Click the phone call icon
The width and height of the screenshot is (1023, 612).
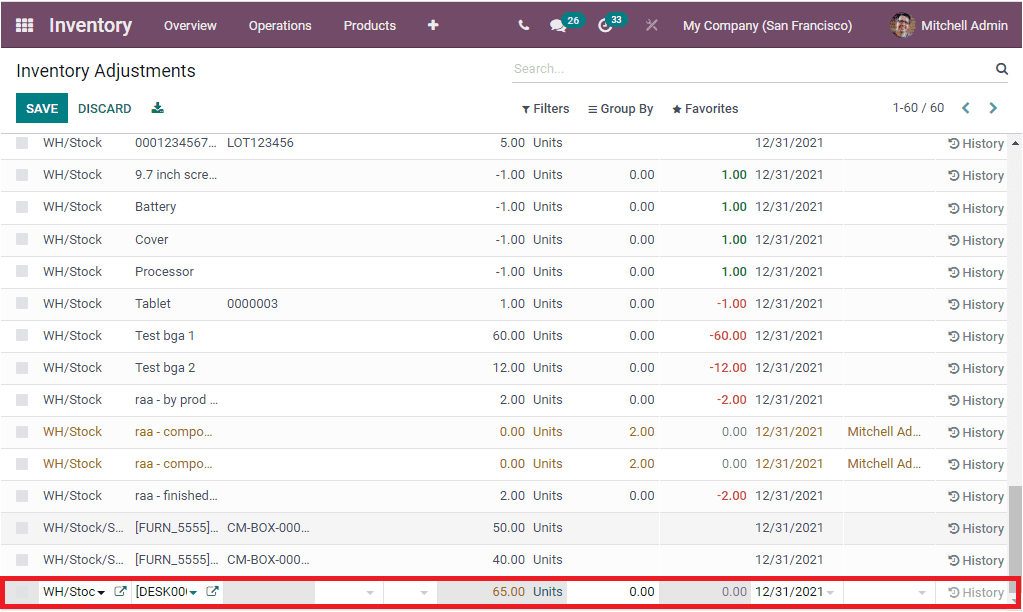523,25
